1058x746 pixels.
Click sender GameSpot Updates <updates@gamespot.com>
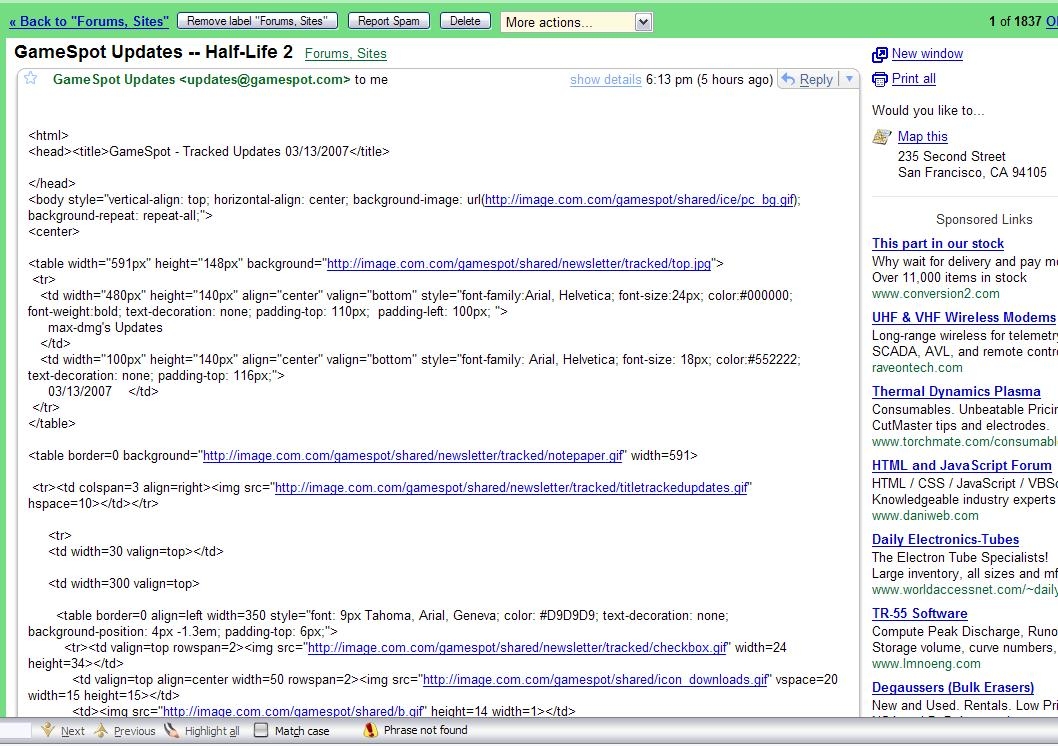[202, 80]
